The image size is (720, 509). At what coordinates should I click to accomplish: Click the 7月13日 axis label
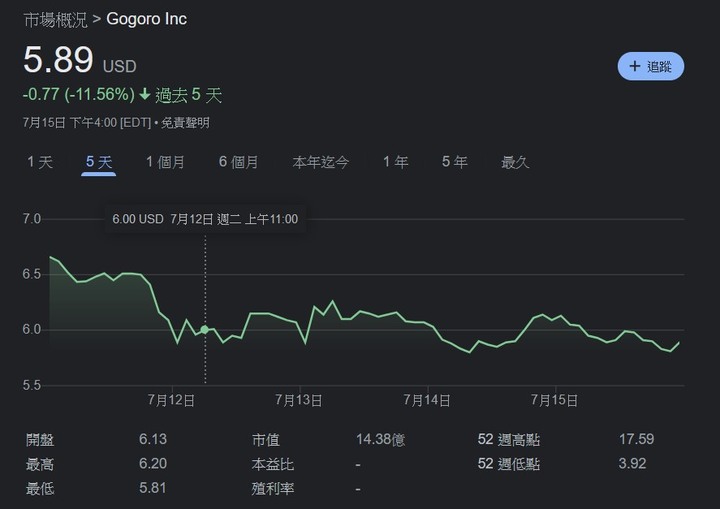click(x=299, y=400)
